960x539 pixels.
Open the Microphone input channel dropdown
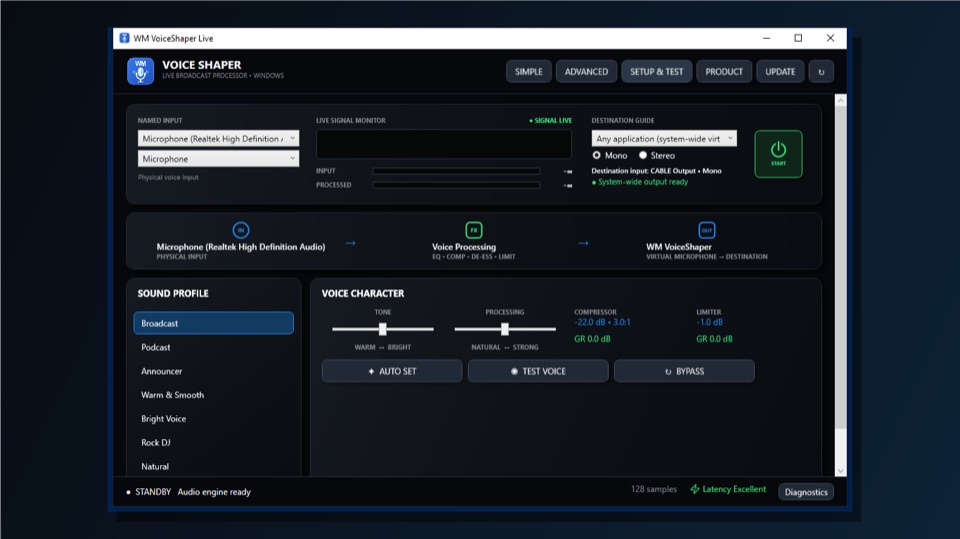[219, 159]
